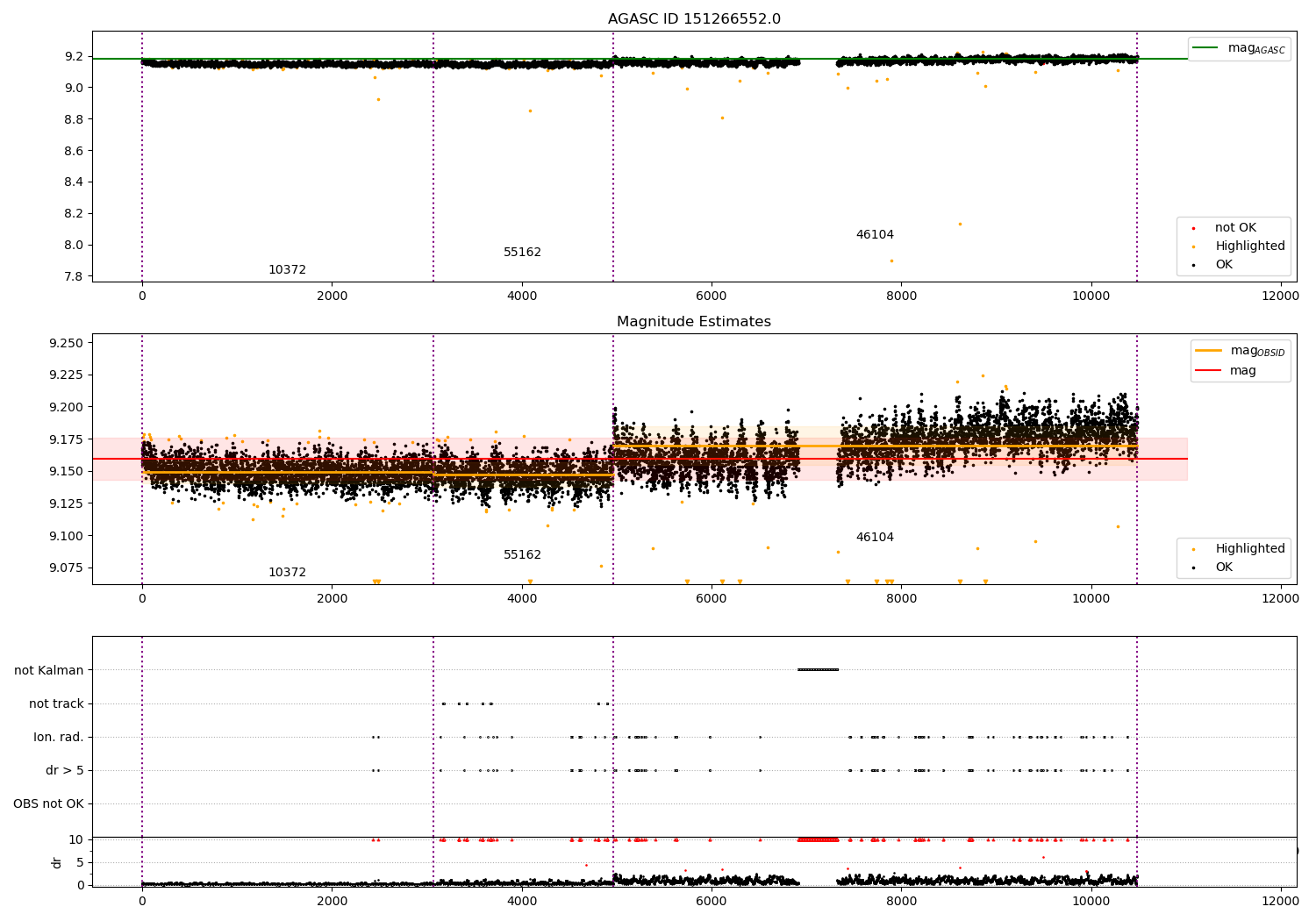This screenshot has height=921, width=1316.
Task: Click 'Highlighted' in the Magnitude Estimates legend
Action: point(1249,549)
